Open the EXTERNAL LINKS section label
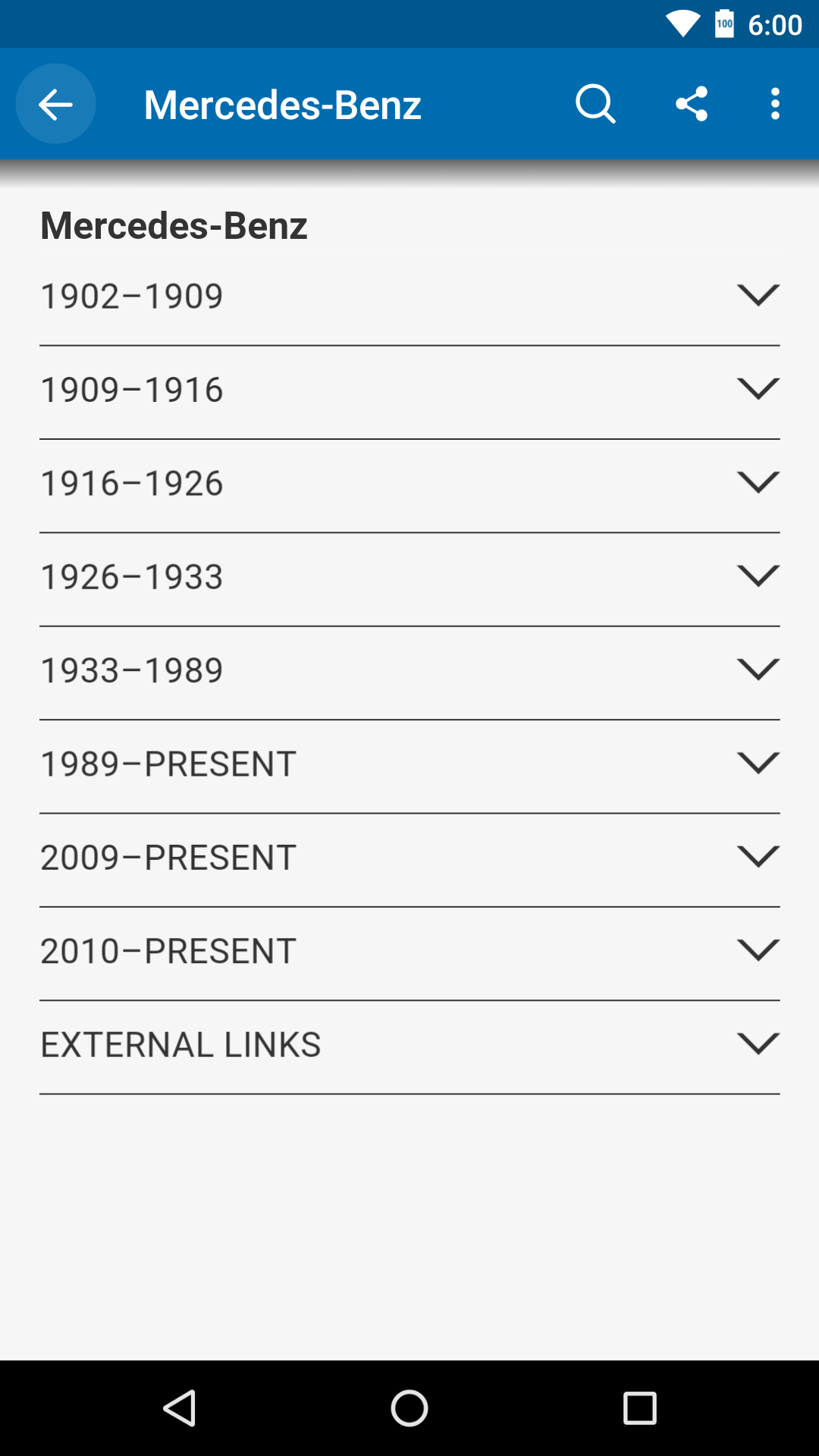819x1456 pixels. click(x=180, y=1045)
